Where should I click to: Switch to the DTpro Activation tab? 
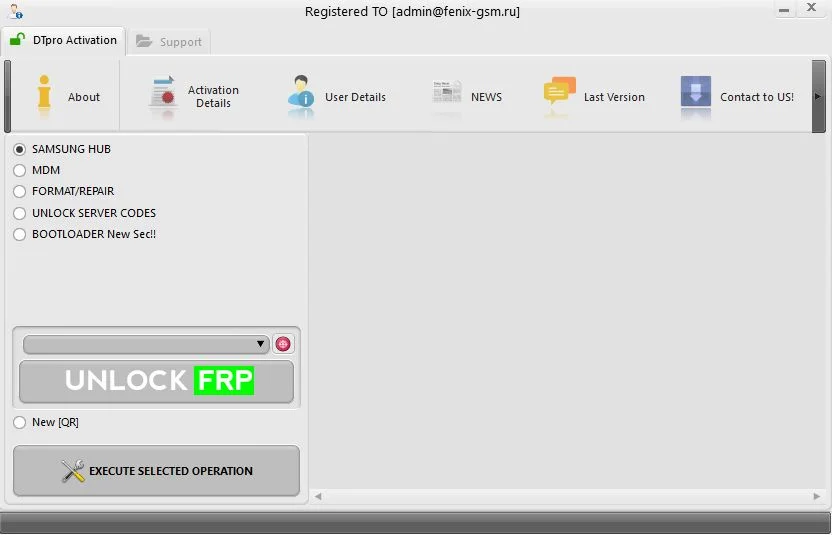coord(63,40)
